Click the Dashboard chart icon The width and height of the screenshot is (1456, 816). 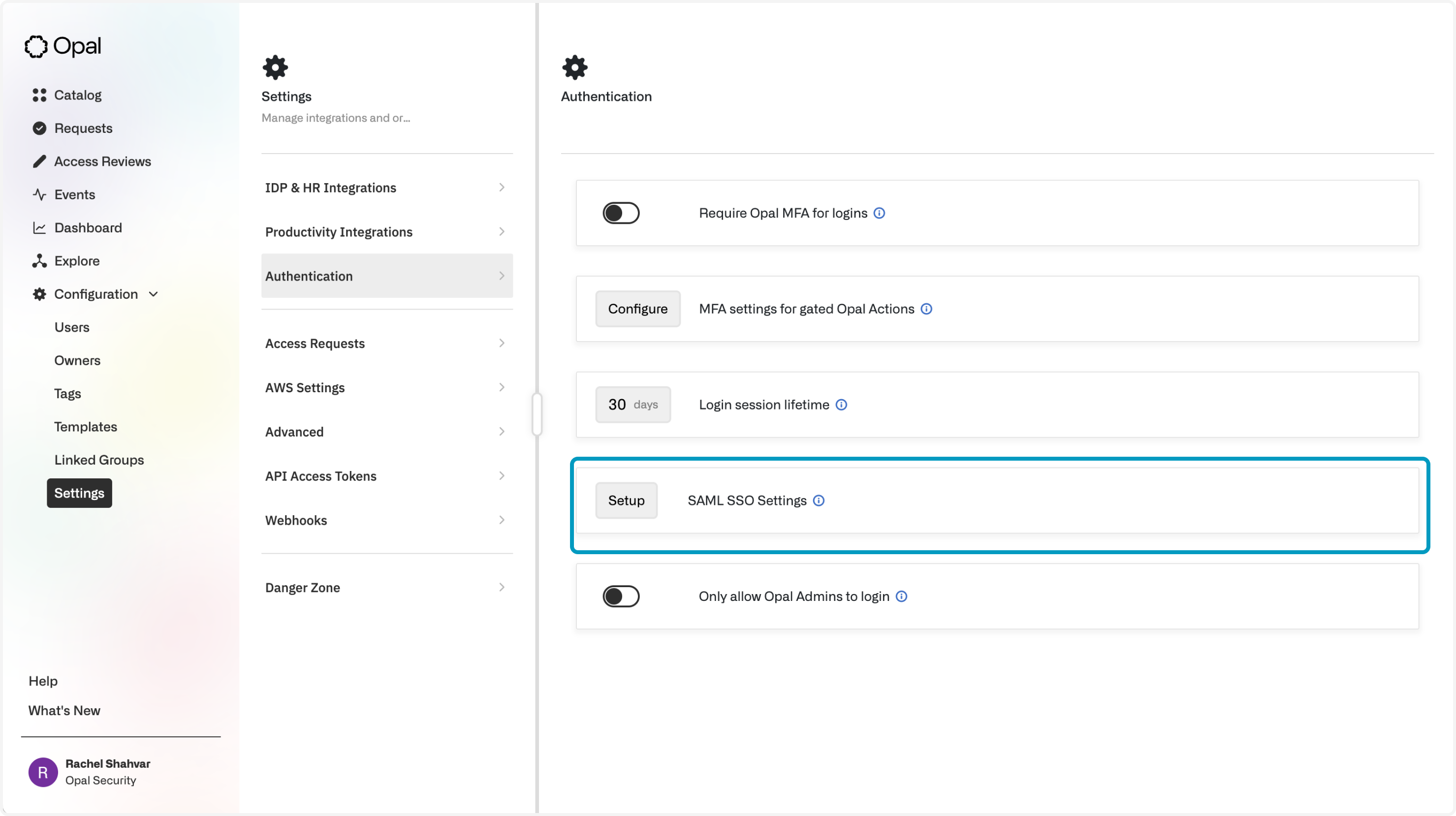pos(39,228)
